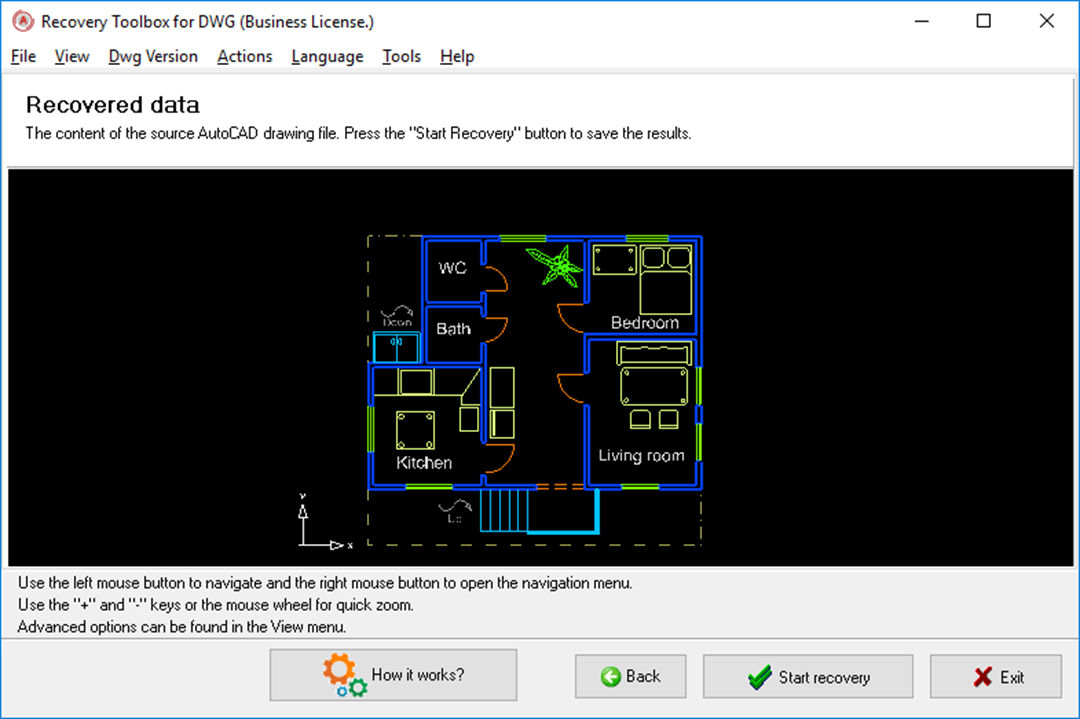This screenshot has width=1080, height=719.
Task: Click the How it works? button
Action: coord(393,675)
